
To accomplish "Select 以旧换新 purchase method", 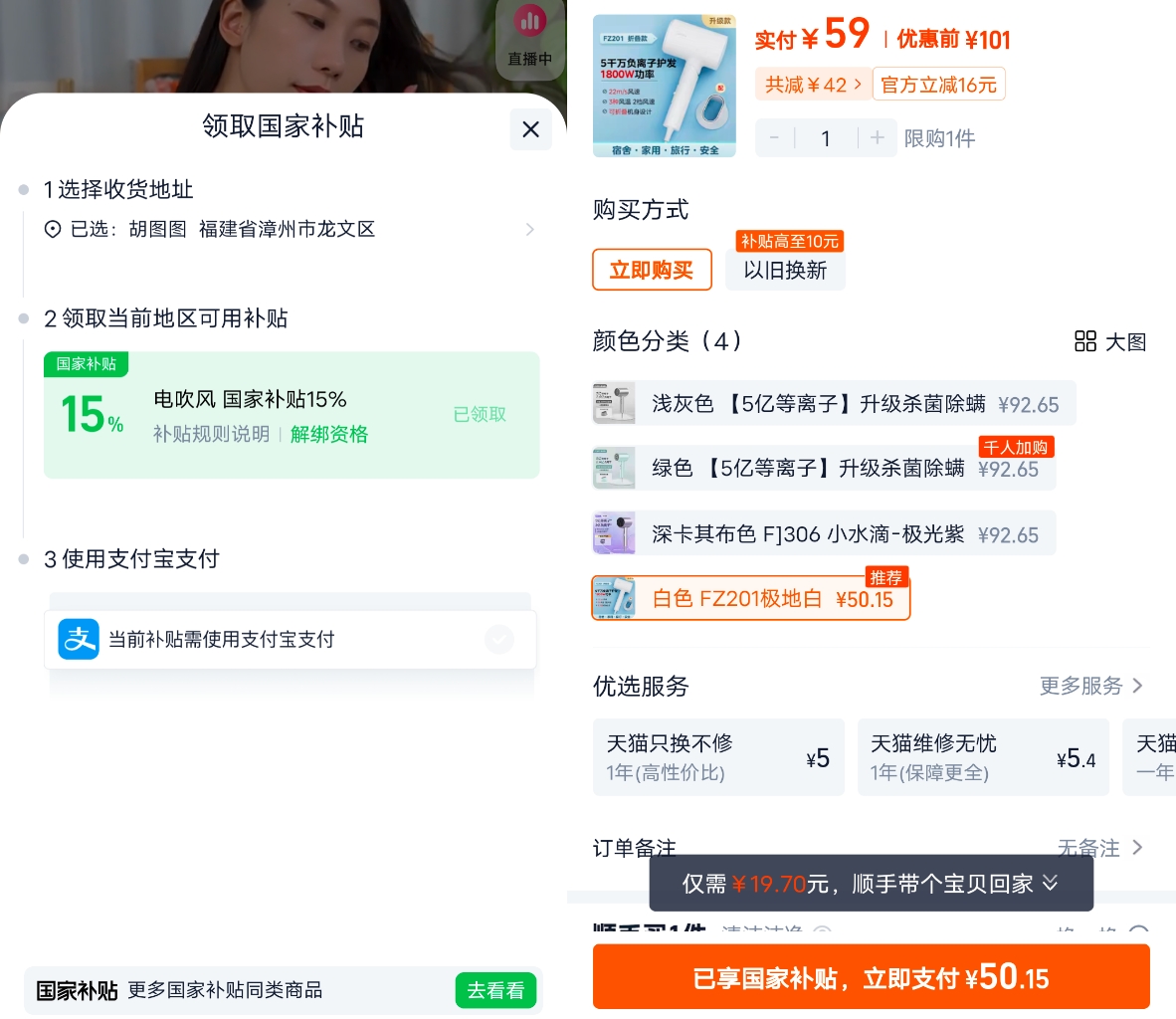I will [x=785, y=270].
